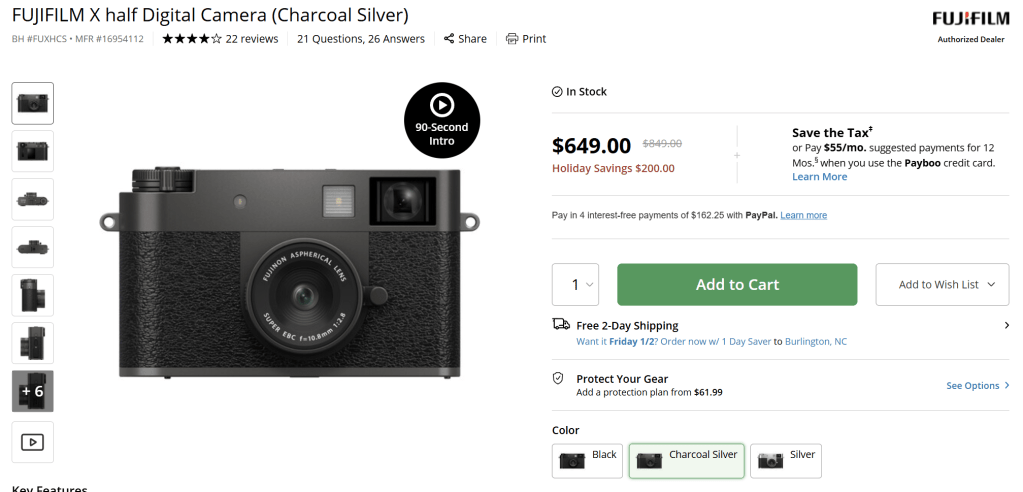
Task: Click the Print icon
Action: [512, 39]
